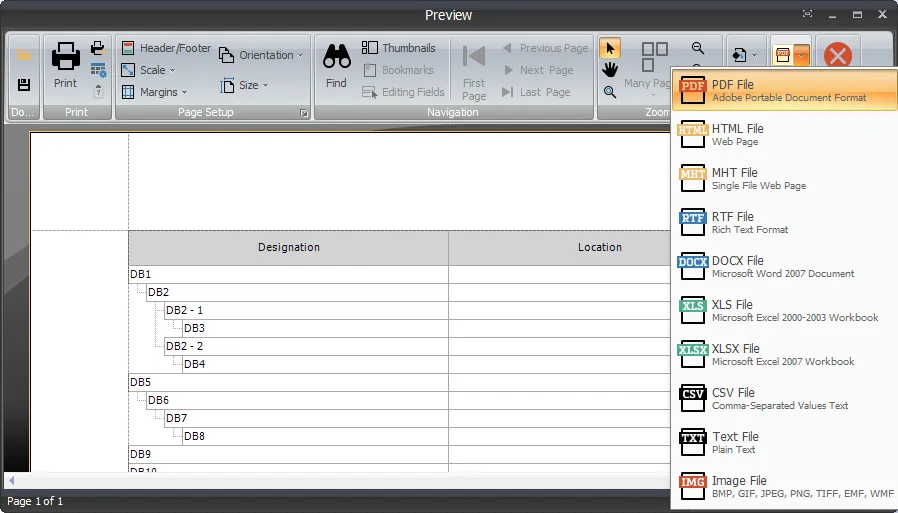Image resolution: width=898 pixels, height=513 pixels.
Task: Select the Hand tool
Action: pos(610,70)
